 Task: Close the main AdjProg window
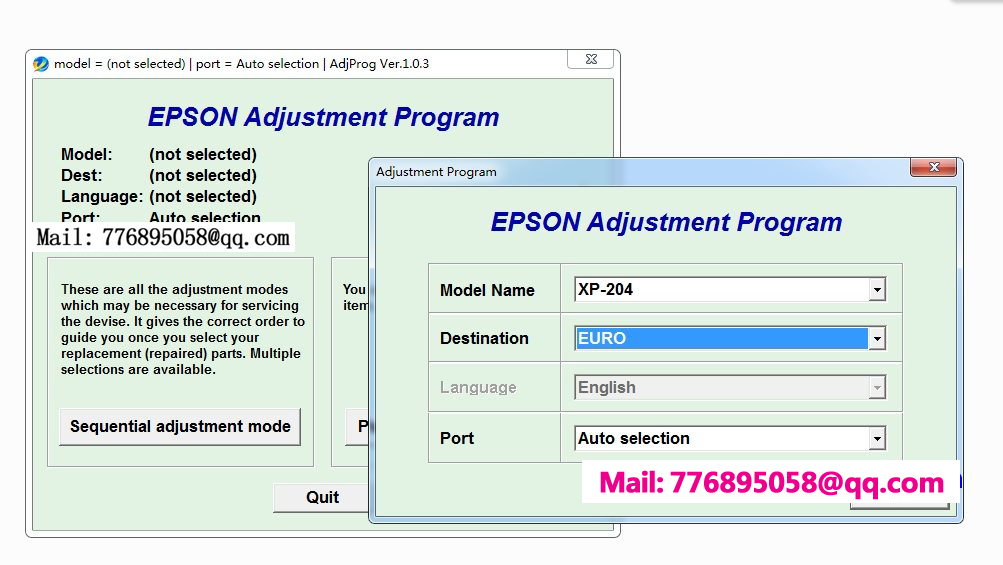click(x=591, y=60)
